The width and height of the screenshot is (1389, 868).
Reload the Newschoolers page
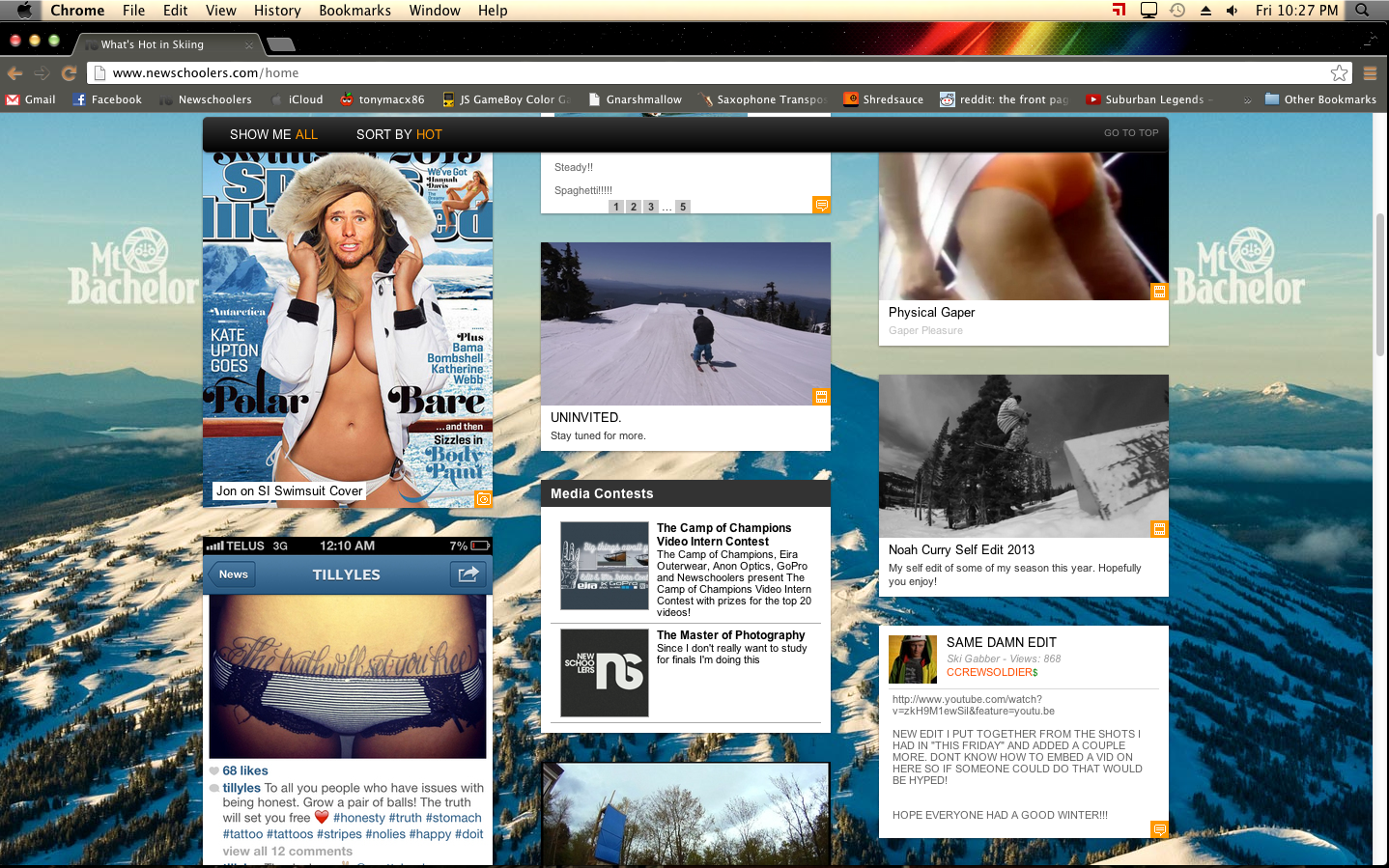coord(69,73)
